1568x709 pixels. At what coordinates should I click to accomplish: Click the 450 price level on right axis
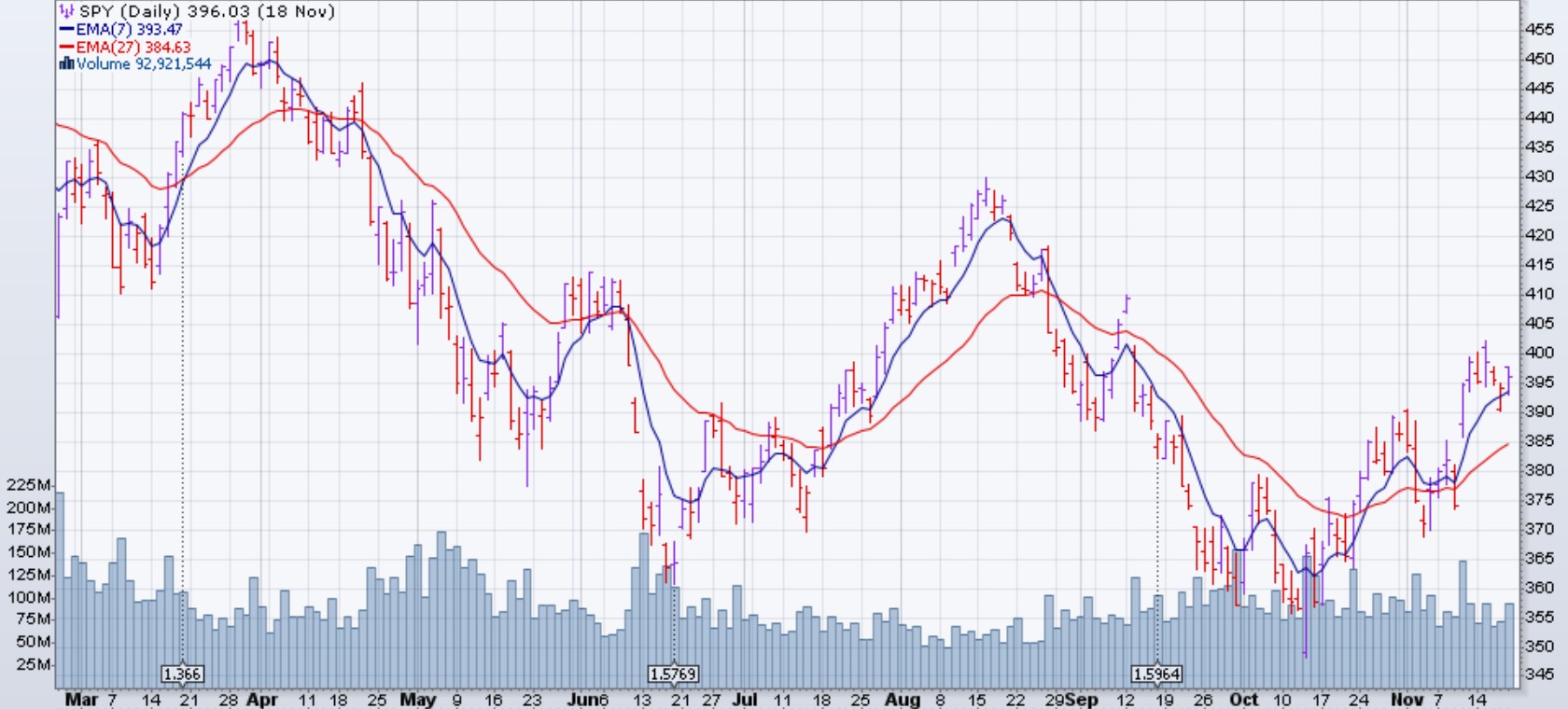coord(1539,59)
